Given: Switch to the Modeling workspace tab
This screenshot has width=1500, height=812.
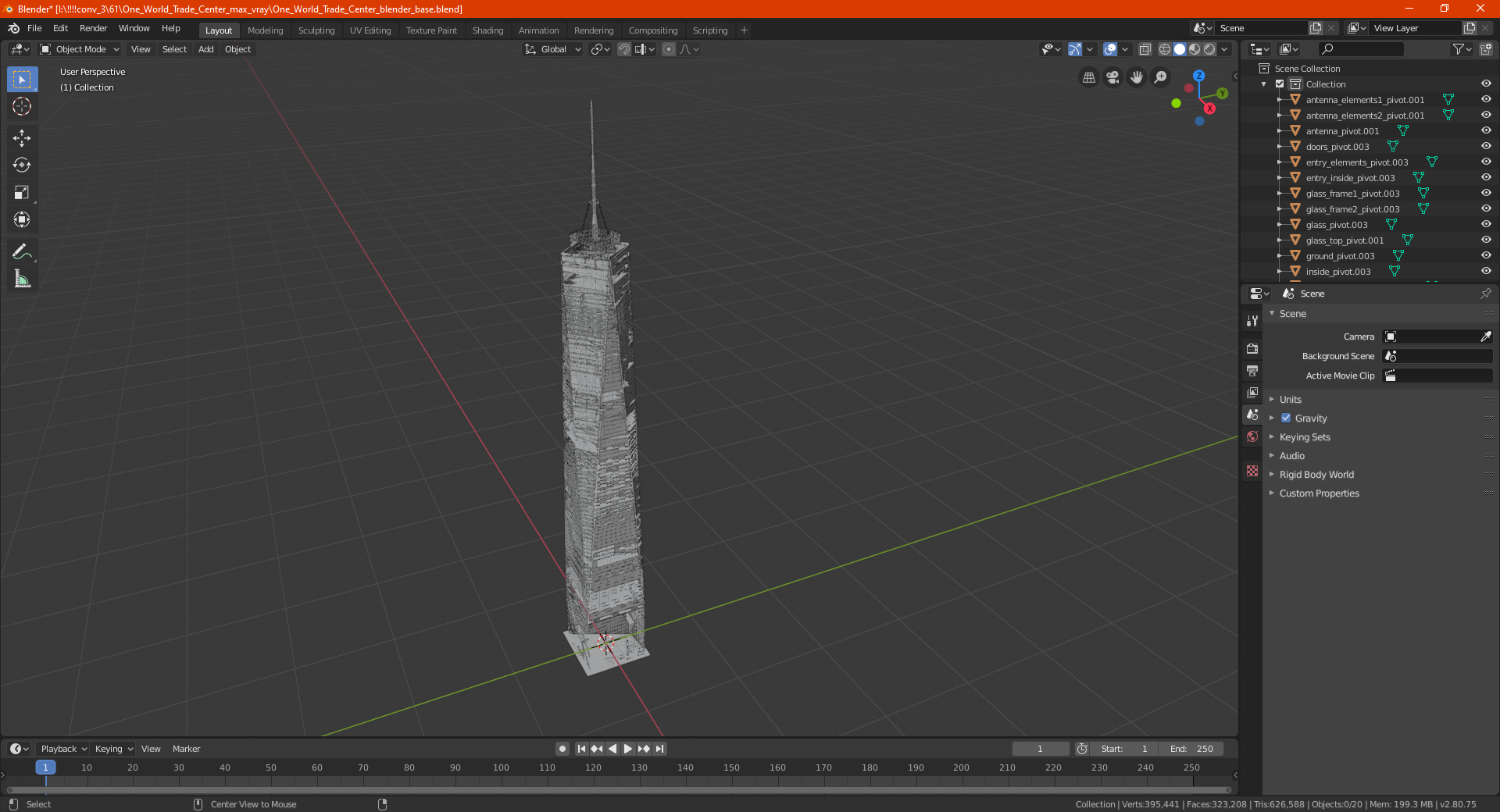Looking at the screenshot, I should [x=265, y=30].
